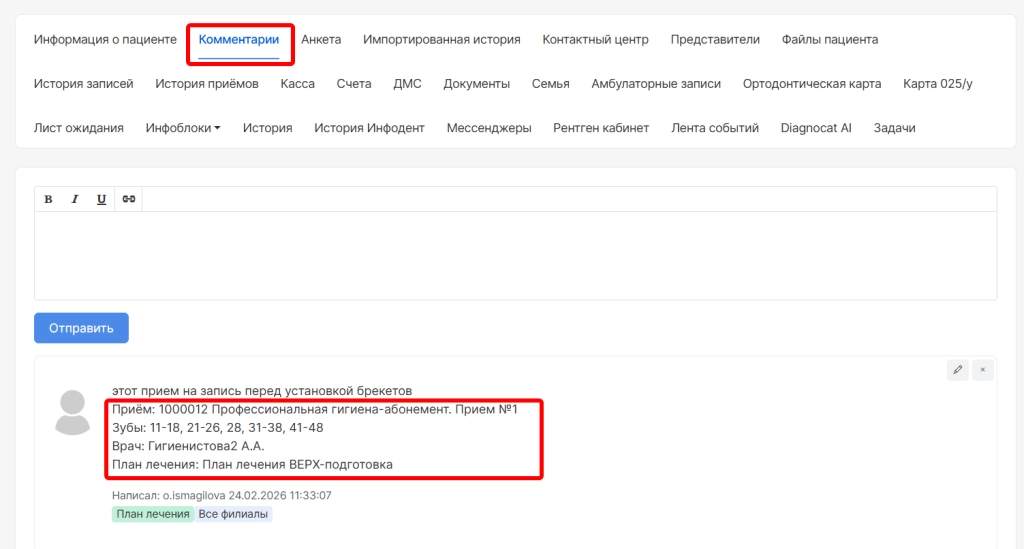
Task: Open the Diagnocat AI tab
Action: point(816,128)
